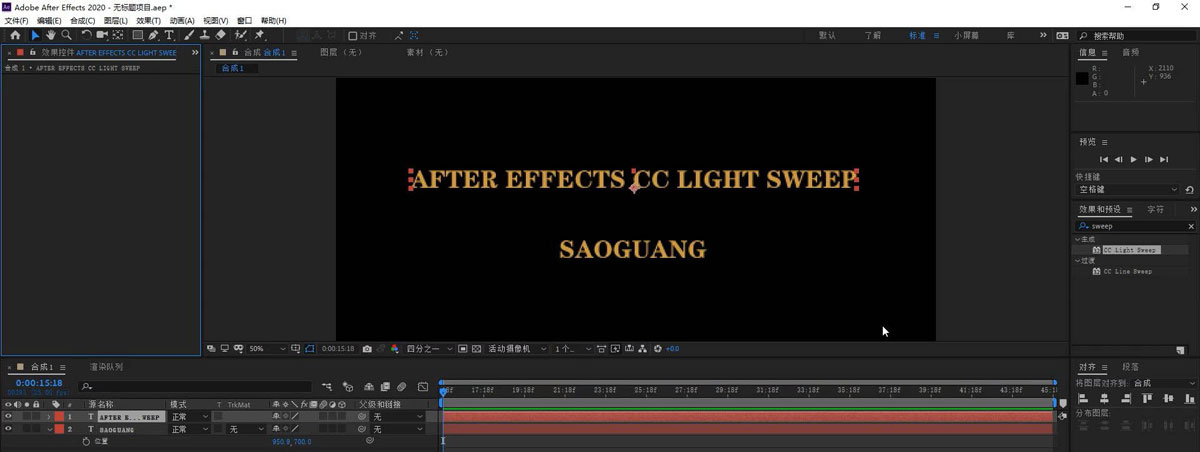
Task: Open the 动画(A) menu
Action: tap(181, 20)
